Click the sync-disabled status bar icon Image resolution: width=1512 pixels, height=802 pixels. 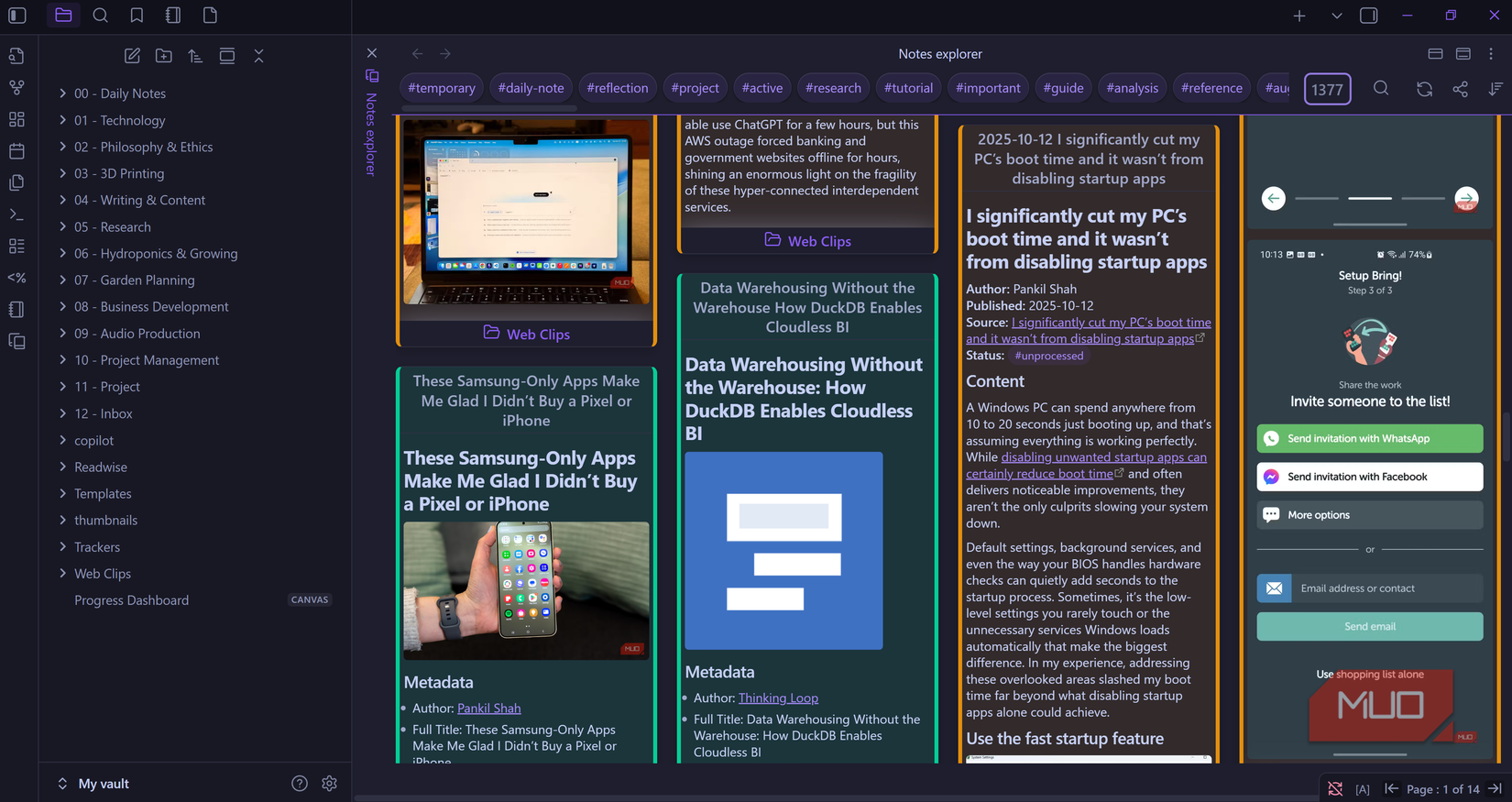[x=1335, y=789]
